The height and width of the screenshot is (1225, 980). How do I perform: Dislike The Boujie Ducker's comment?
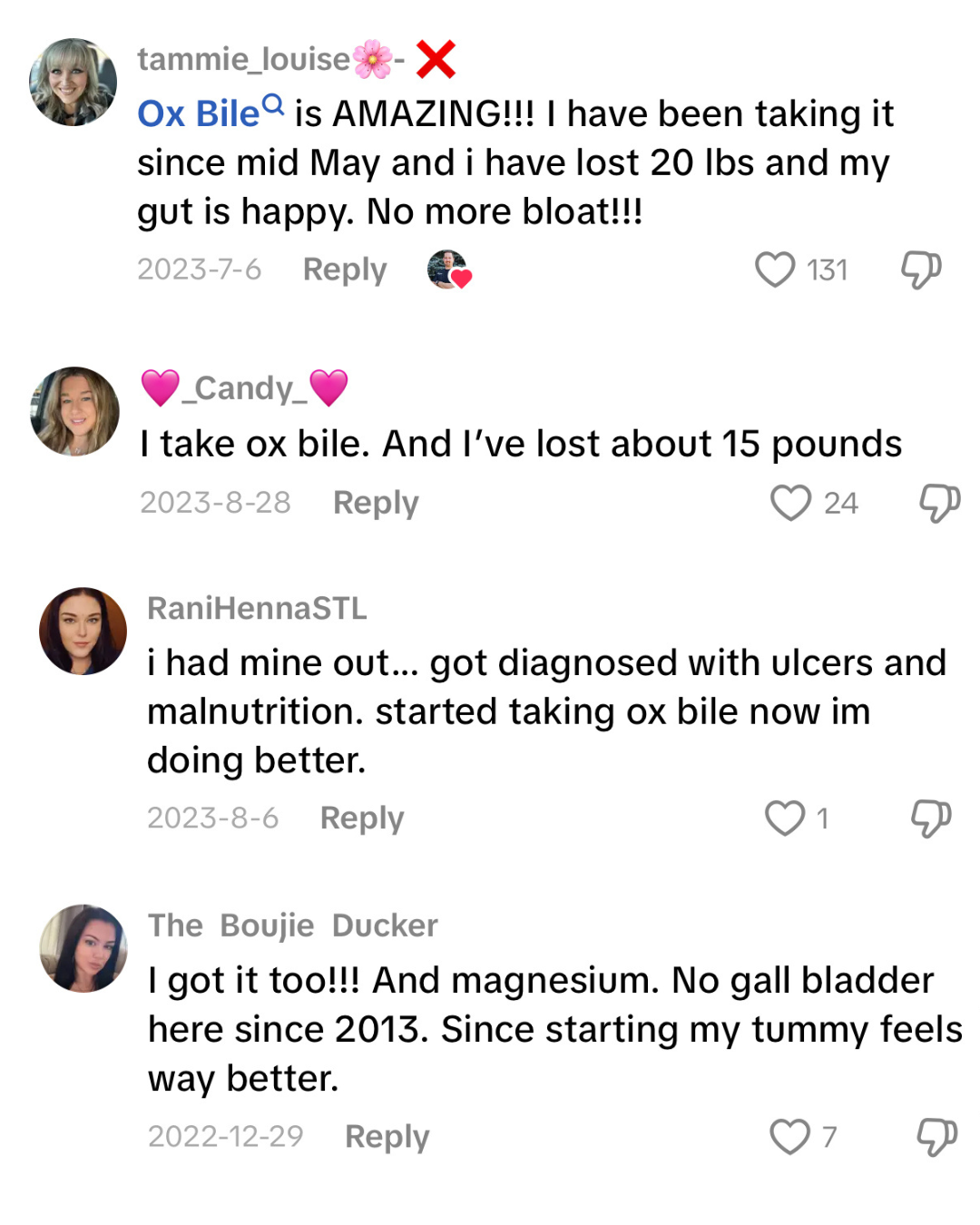click(x=936, y=1136)
